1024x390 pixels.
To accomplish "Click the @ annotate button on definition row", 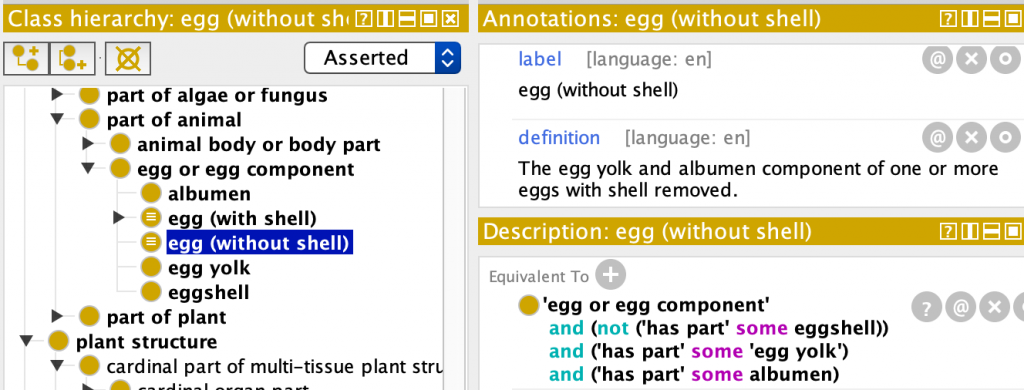I will (938, 138).
